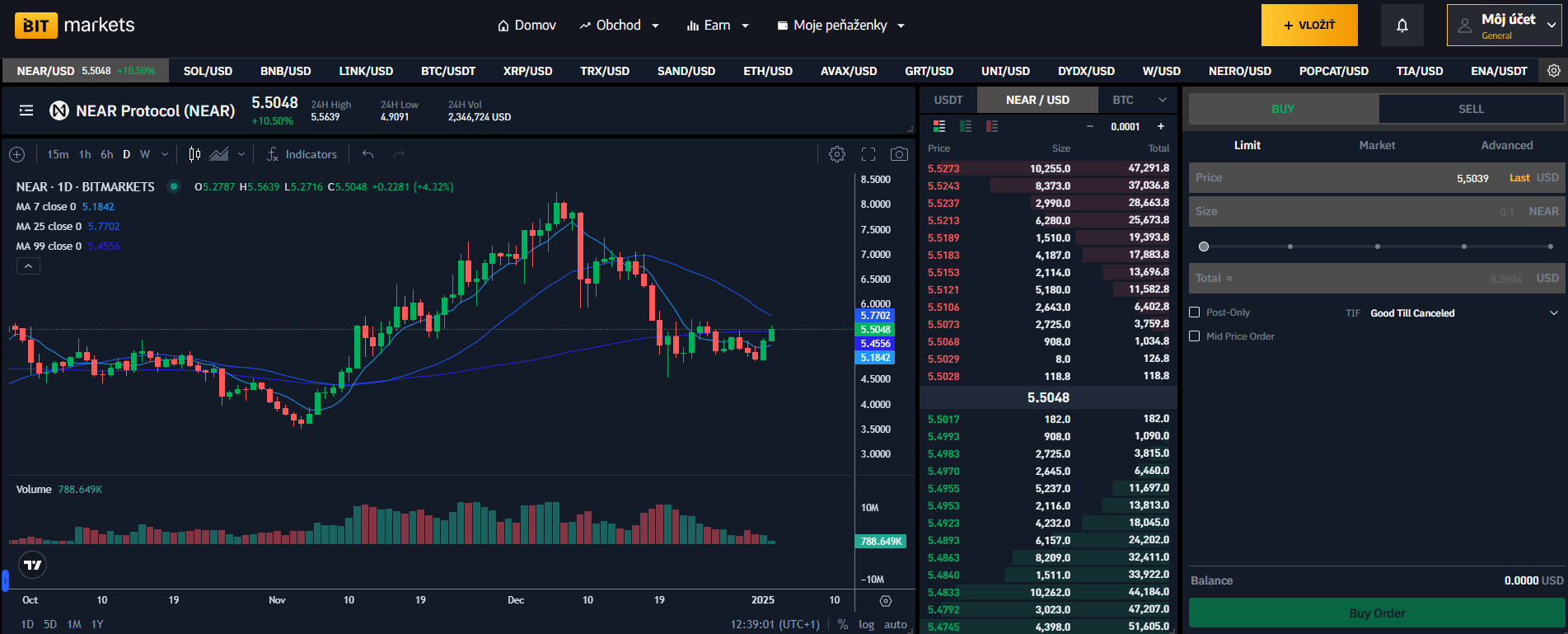The image size is (1568, 634).
Task: Switch to the Market order tab
Action: pos(1377,145)
